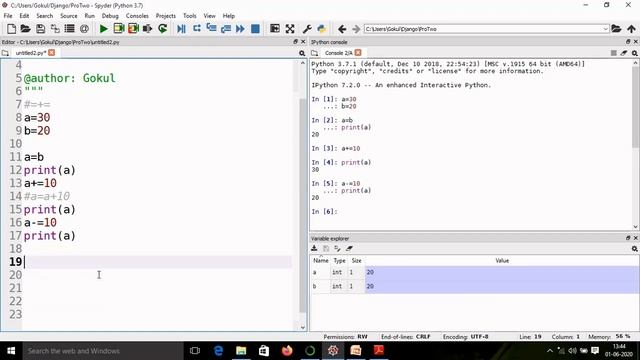Sort variables by the Value column

tap(502, 260)
